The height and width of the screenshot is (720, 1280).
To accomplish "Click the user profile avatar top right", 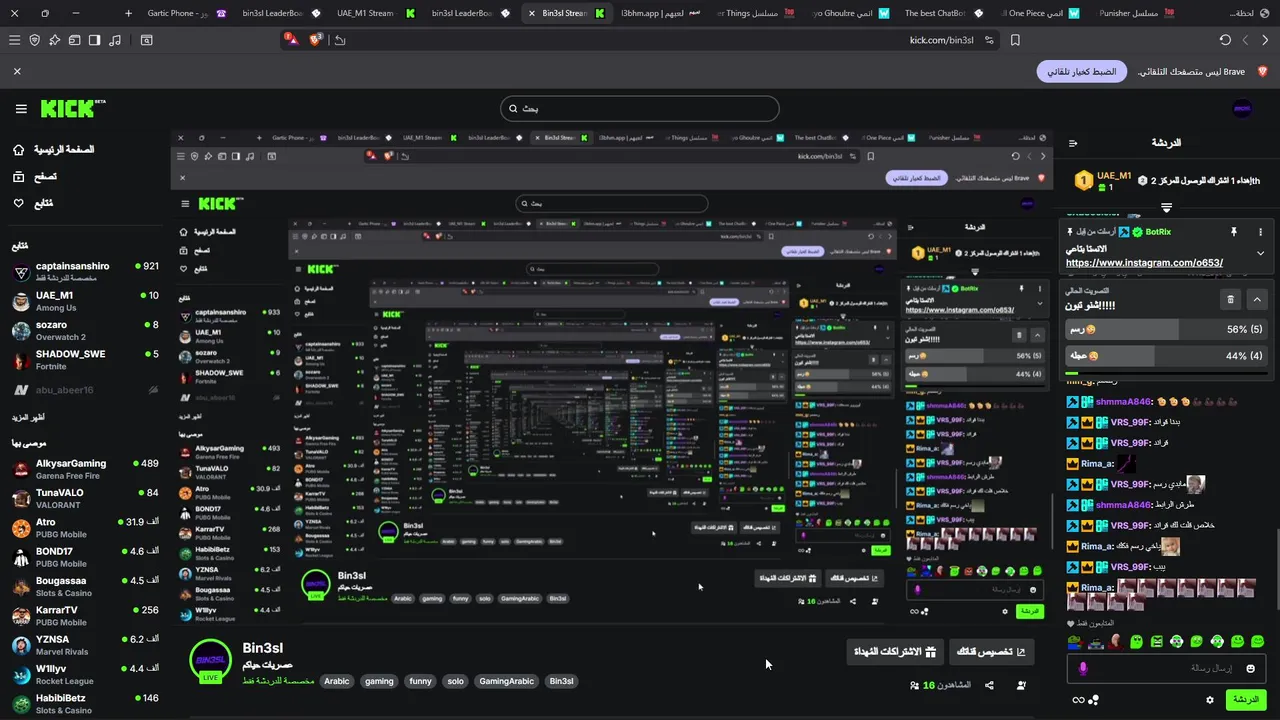I will 1242,109.
